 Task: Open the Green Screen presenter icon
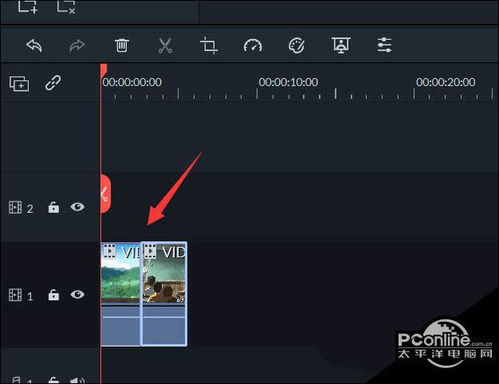[341, 45]
